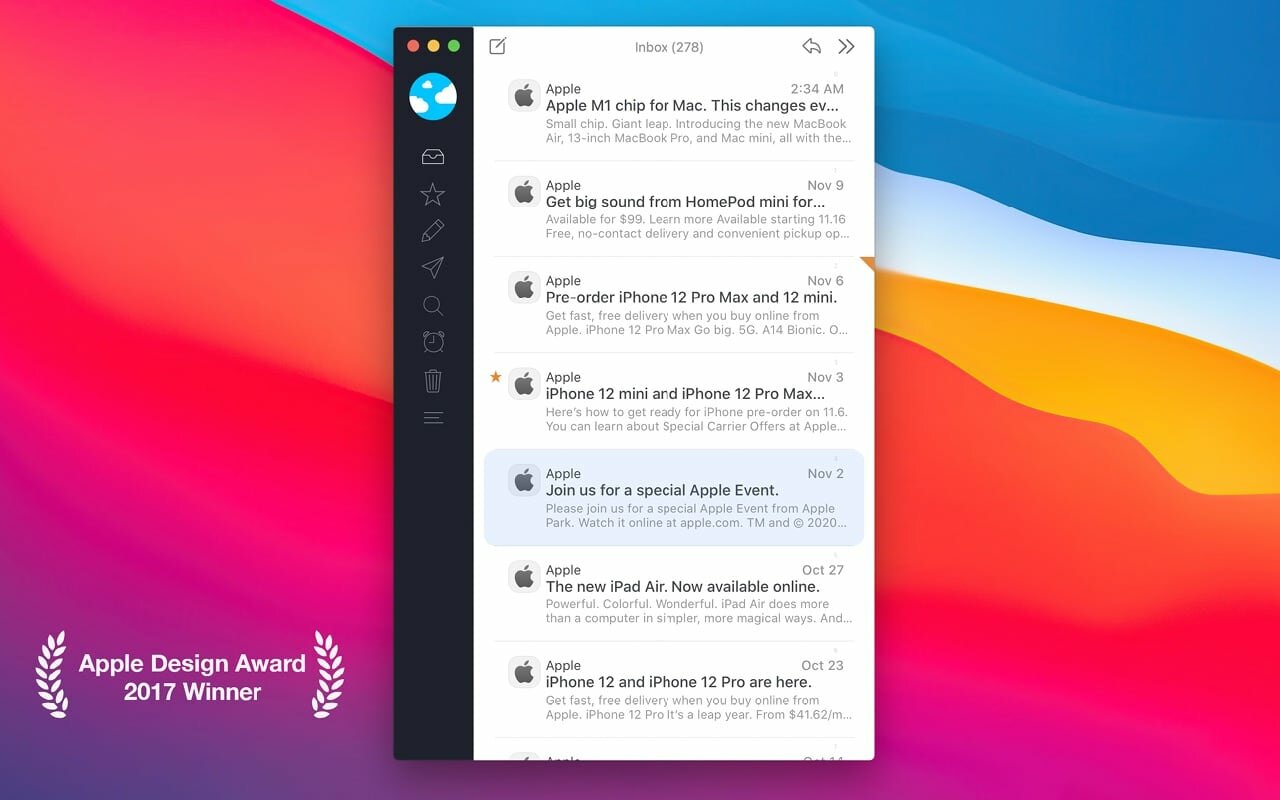This screenshot has width=1280, height=800.
Task: Click Apple avatar on Oct 23 email
Action: [x=524, y=672]
